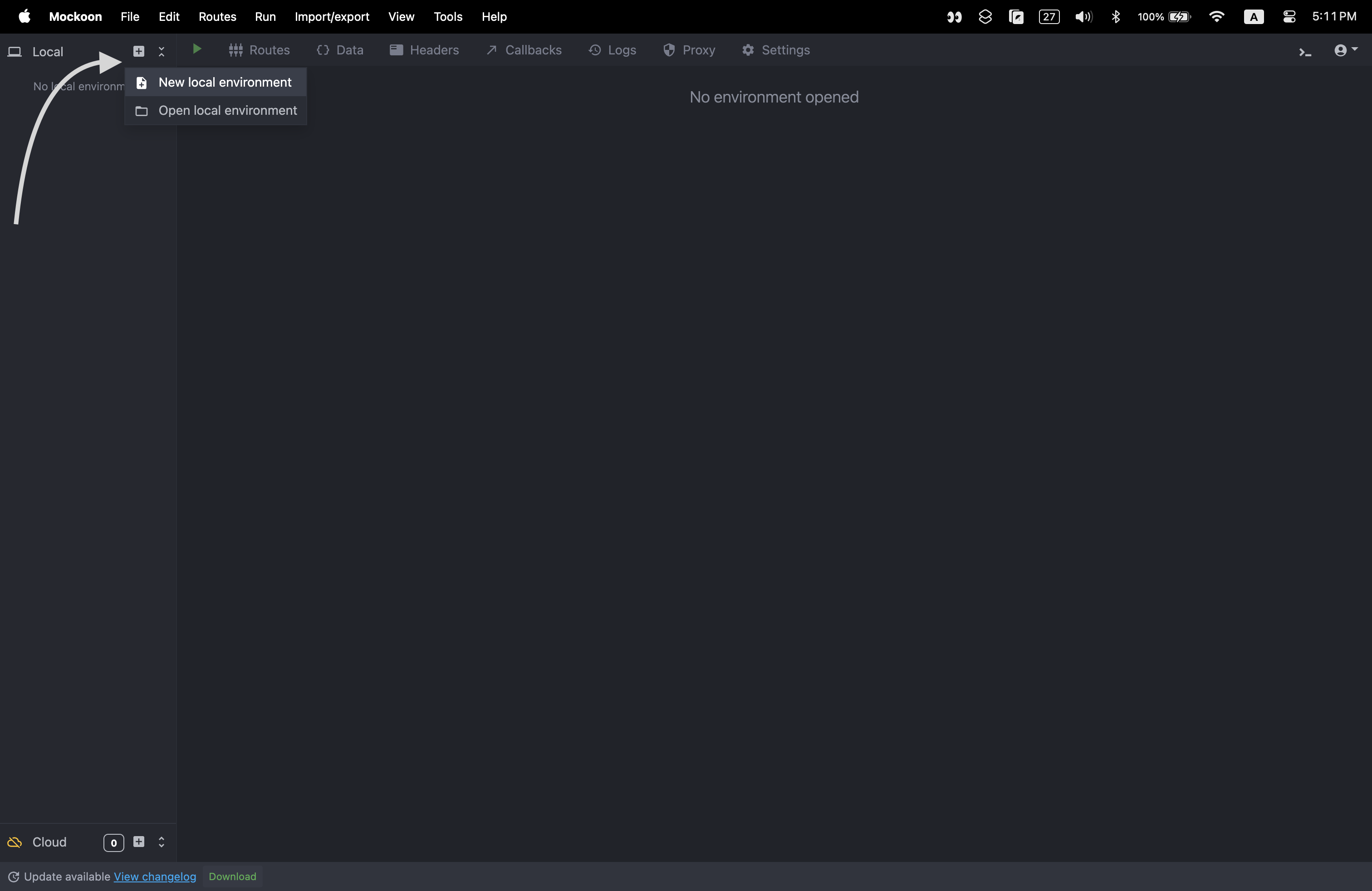View the Logs tab
This screenshot has height=891, width=1372.
tap(612, 50)
